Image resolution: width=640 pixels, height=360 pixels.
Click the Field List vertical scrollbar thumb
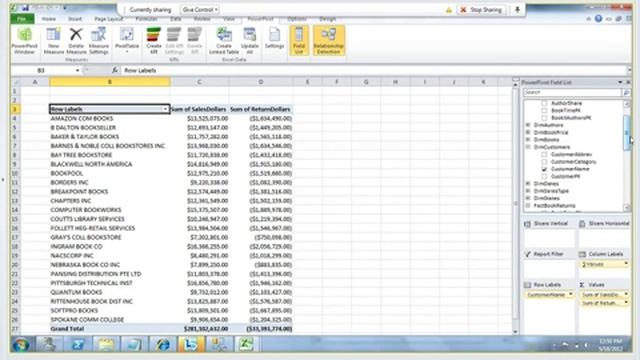pyautogui.click(x=627, y=133)
